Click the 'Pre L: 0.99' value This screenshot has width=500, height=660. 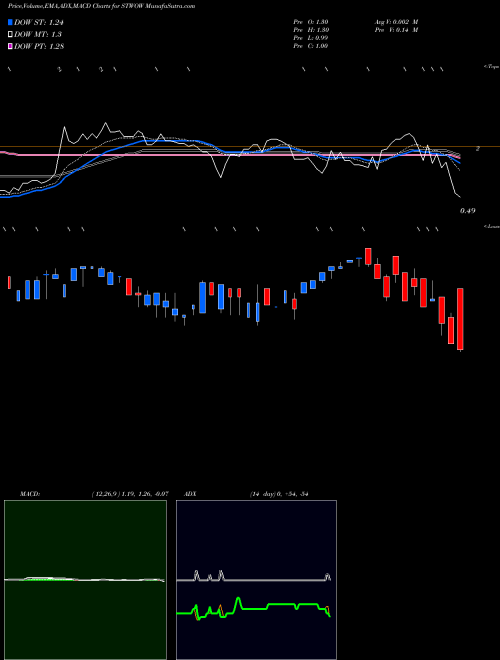pos(311,38)
